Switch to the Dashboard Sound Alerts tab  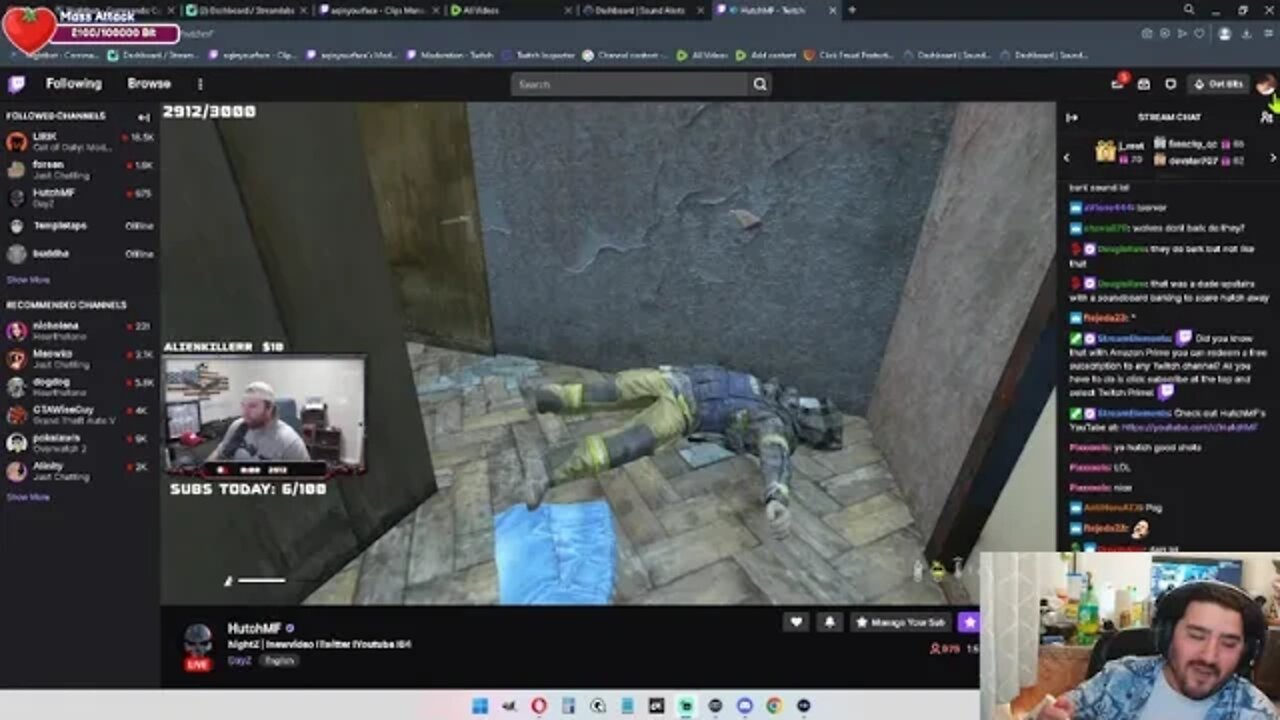click(x=644, y=10)
